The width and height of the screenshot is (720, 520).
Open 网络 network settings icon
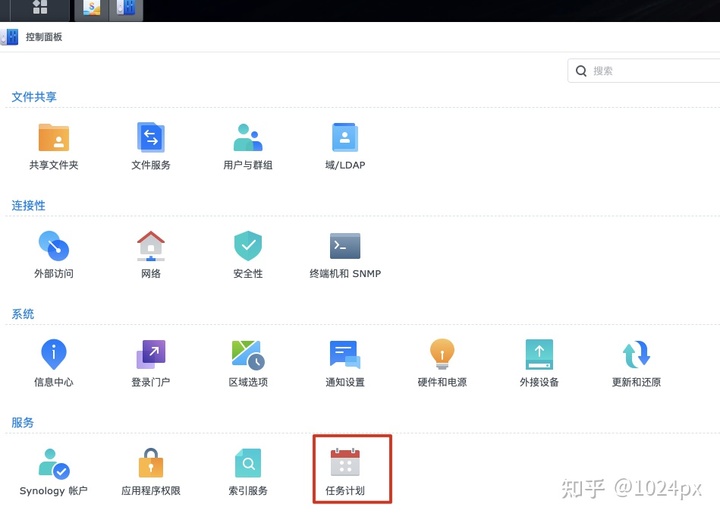click(x=150, y=246)
